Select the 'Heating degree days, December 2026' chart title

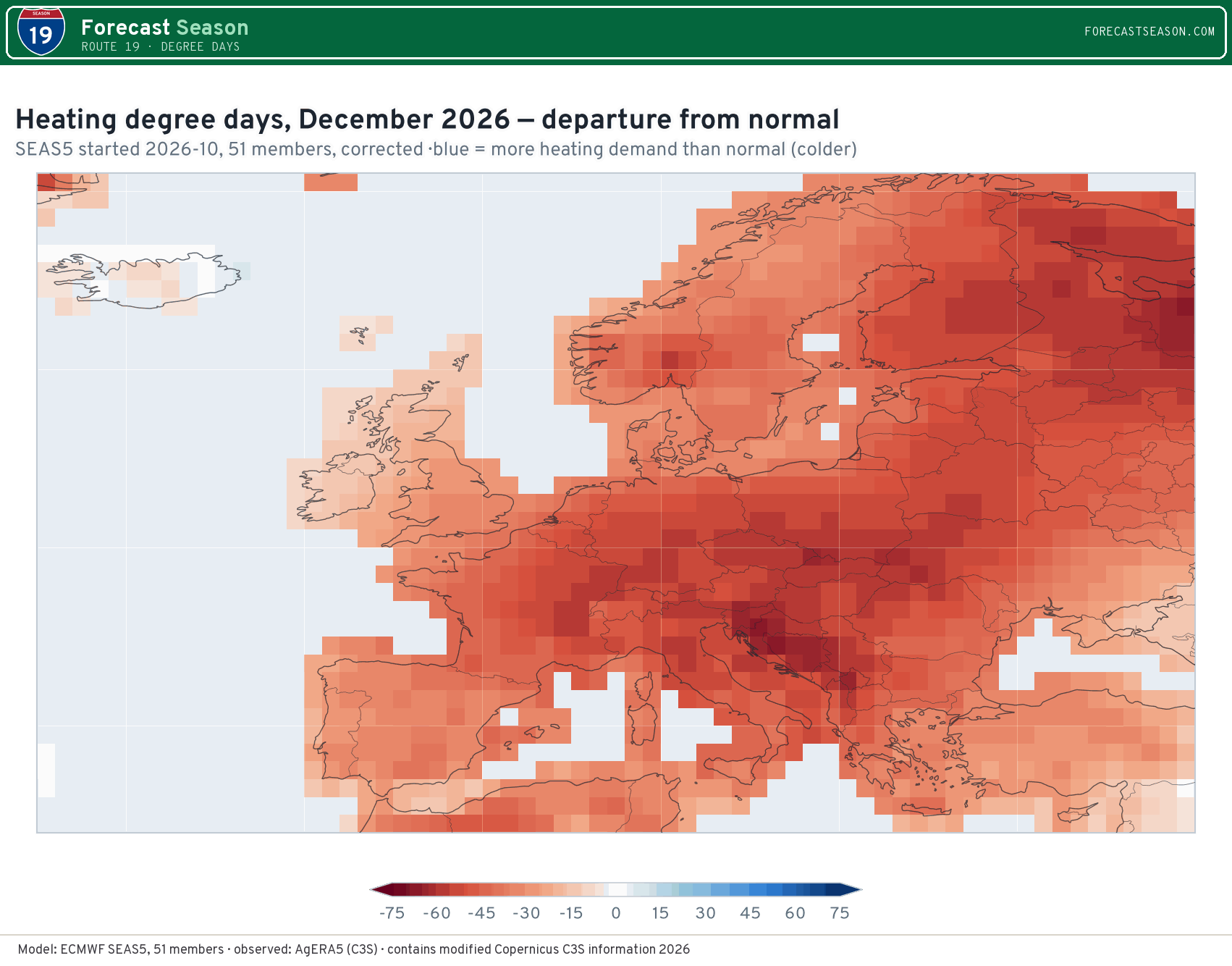point(427,119)
